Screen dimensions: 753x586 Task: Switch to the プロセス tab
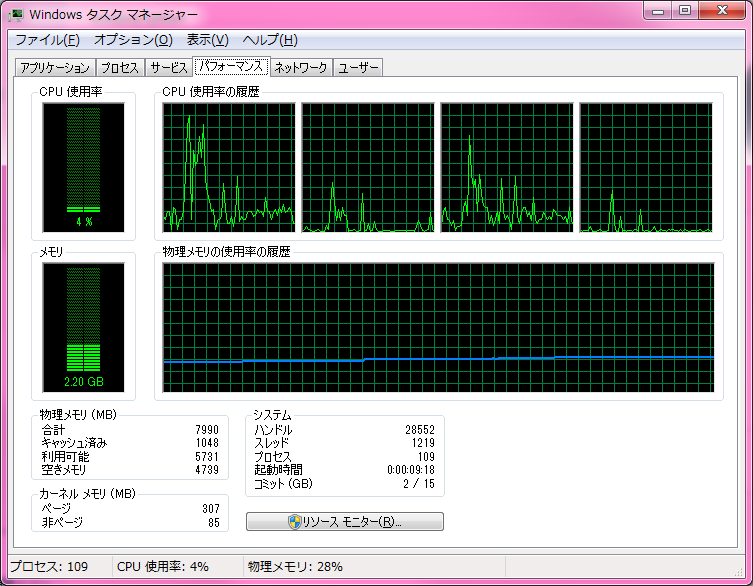120,68
